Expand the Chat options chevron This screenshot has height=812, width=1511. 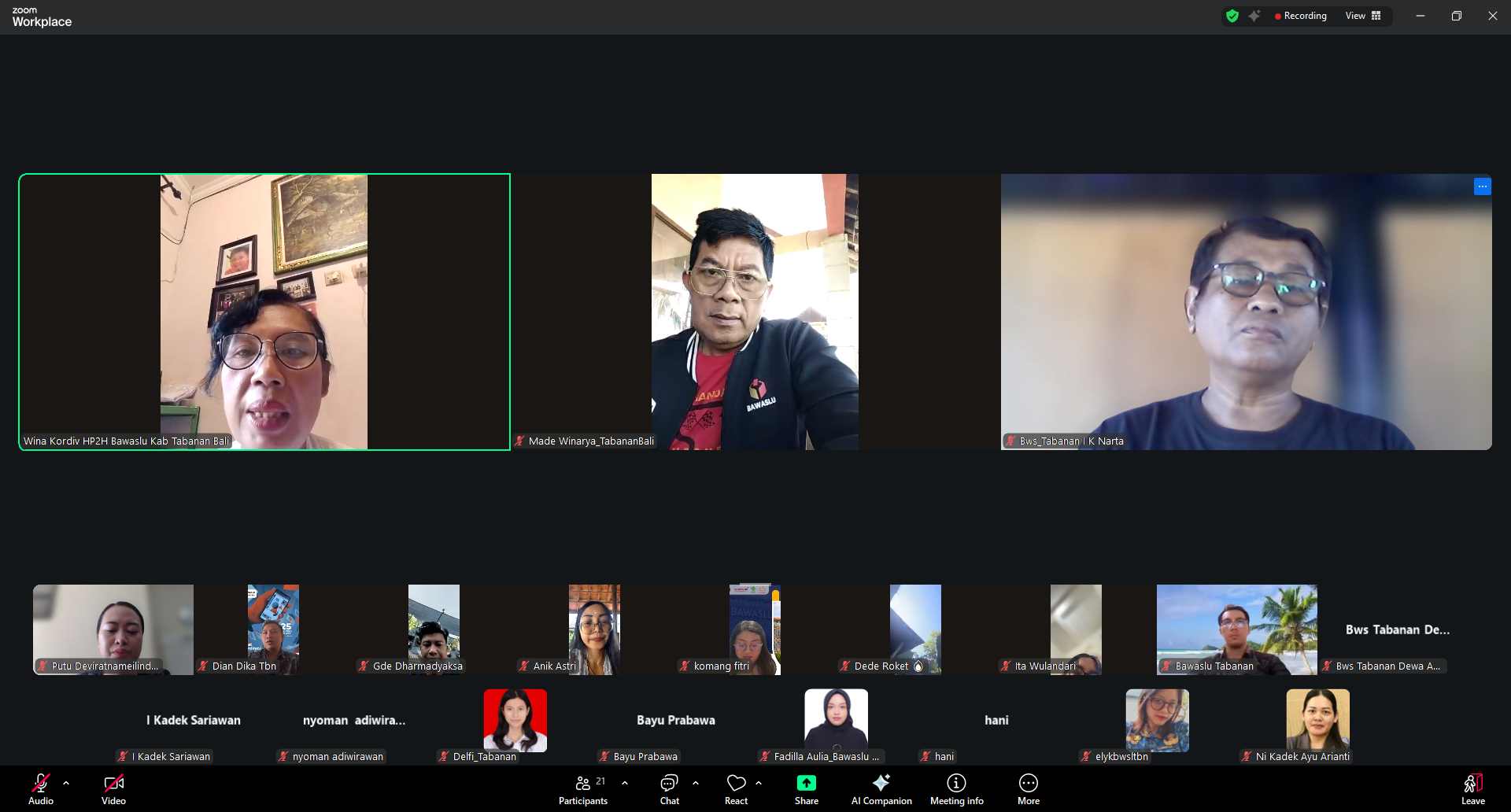coord(696,783)
